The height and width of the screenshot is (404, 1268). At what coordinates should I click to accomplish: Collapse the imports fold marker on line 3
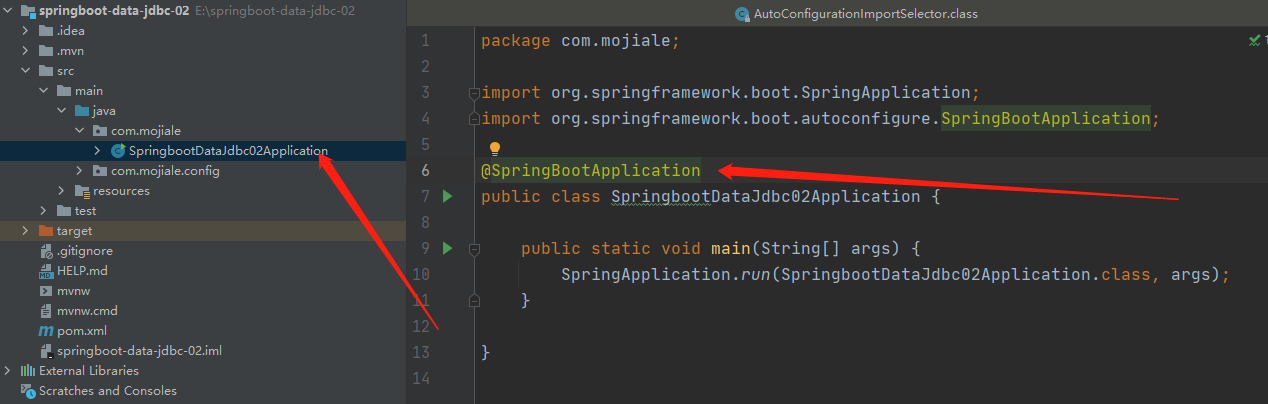[474, 93]
